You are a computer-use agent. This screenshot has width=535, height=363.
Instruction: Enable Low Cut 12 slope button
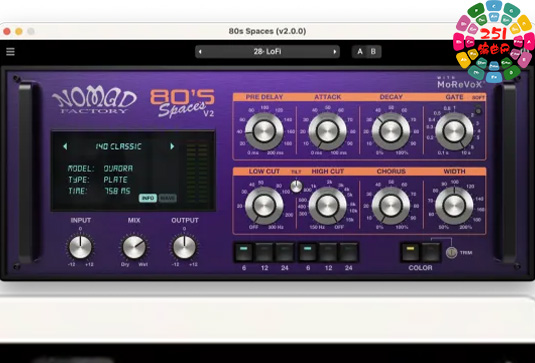[264, 252]
